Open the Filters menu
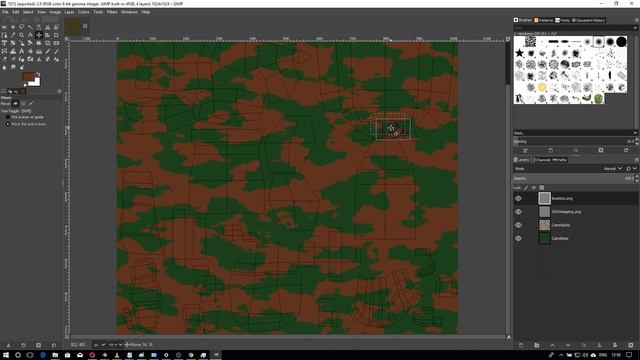Screen dimensions: 640x360 click(112, 12)
